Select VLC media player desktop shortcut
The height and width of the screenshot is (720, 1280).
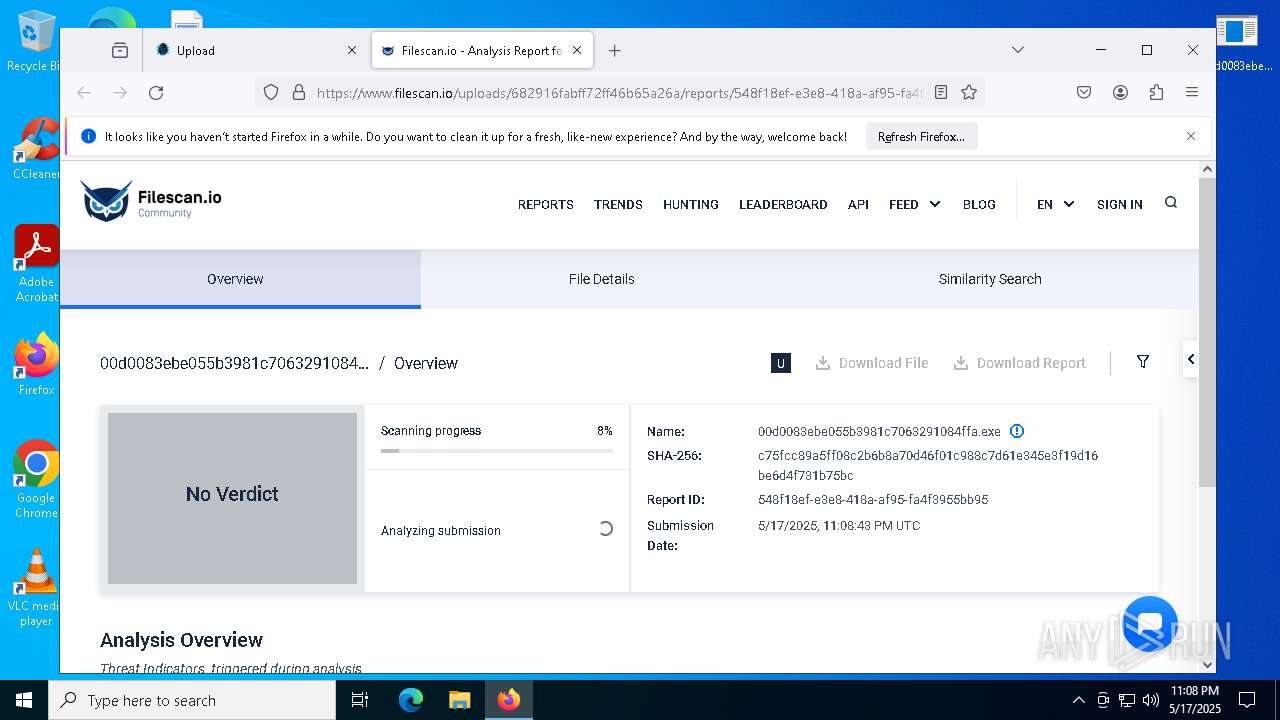point(36,587)
